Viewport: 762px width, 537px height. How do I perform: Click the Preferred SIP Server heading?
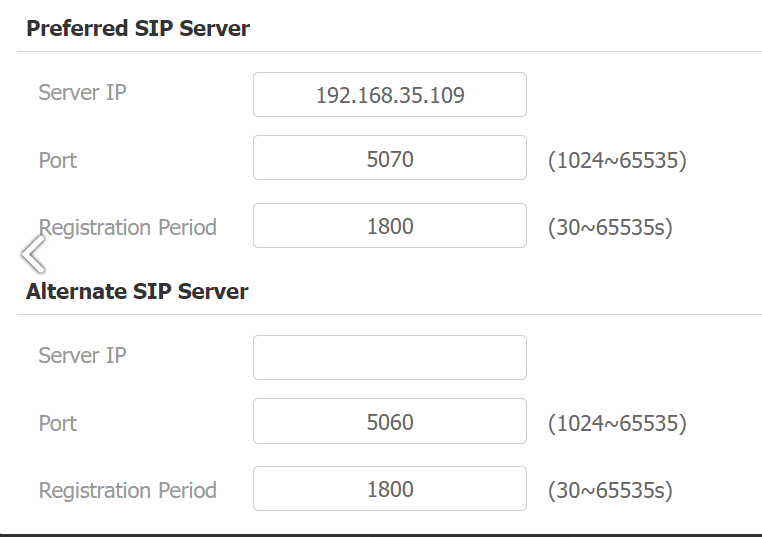coord(138,28)
